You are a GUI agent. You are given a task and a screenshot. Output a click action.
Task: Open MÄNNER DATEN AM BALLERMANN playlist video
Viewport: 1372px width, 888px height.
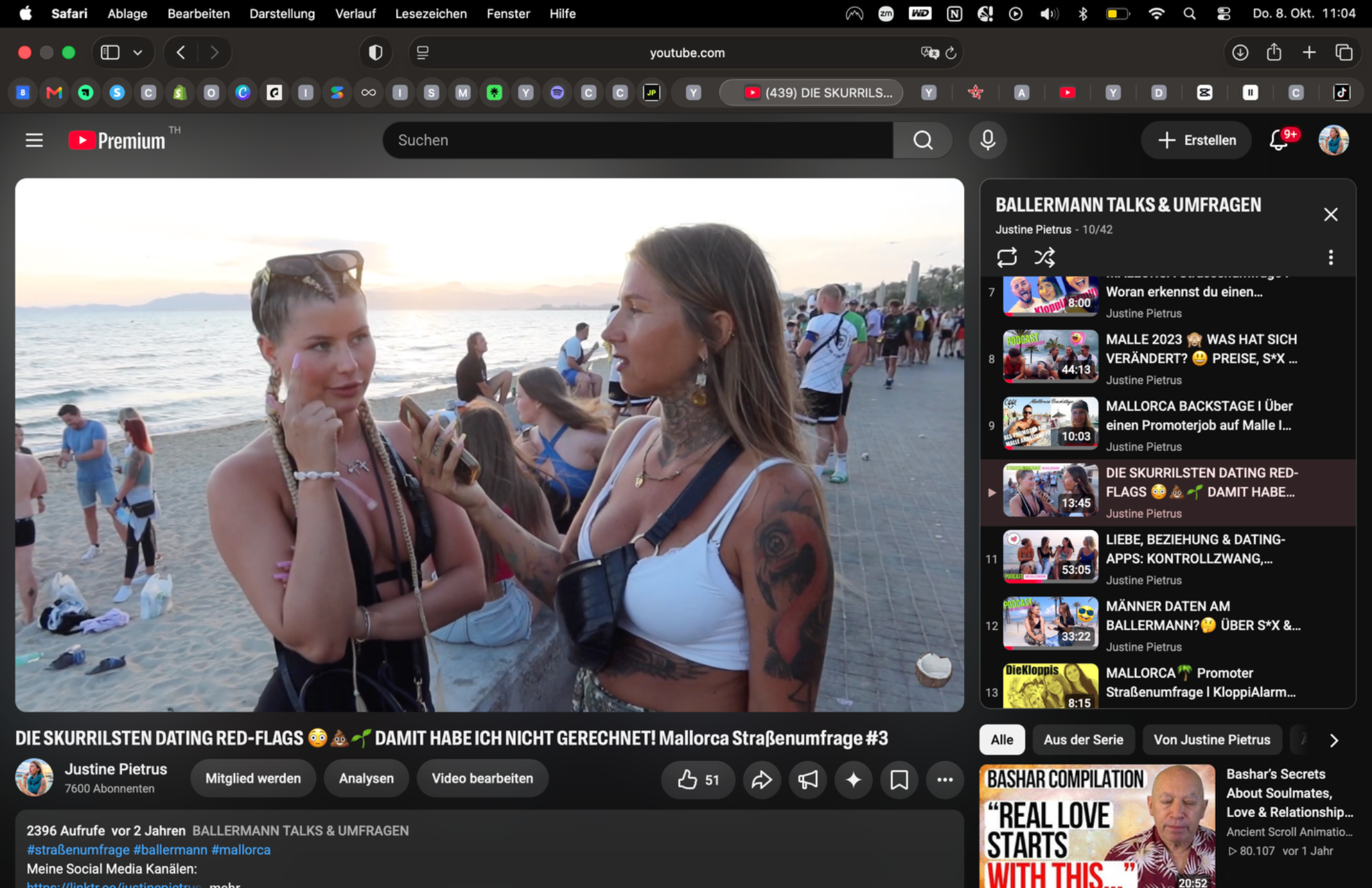1169,626
